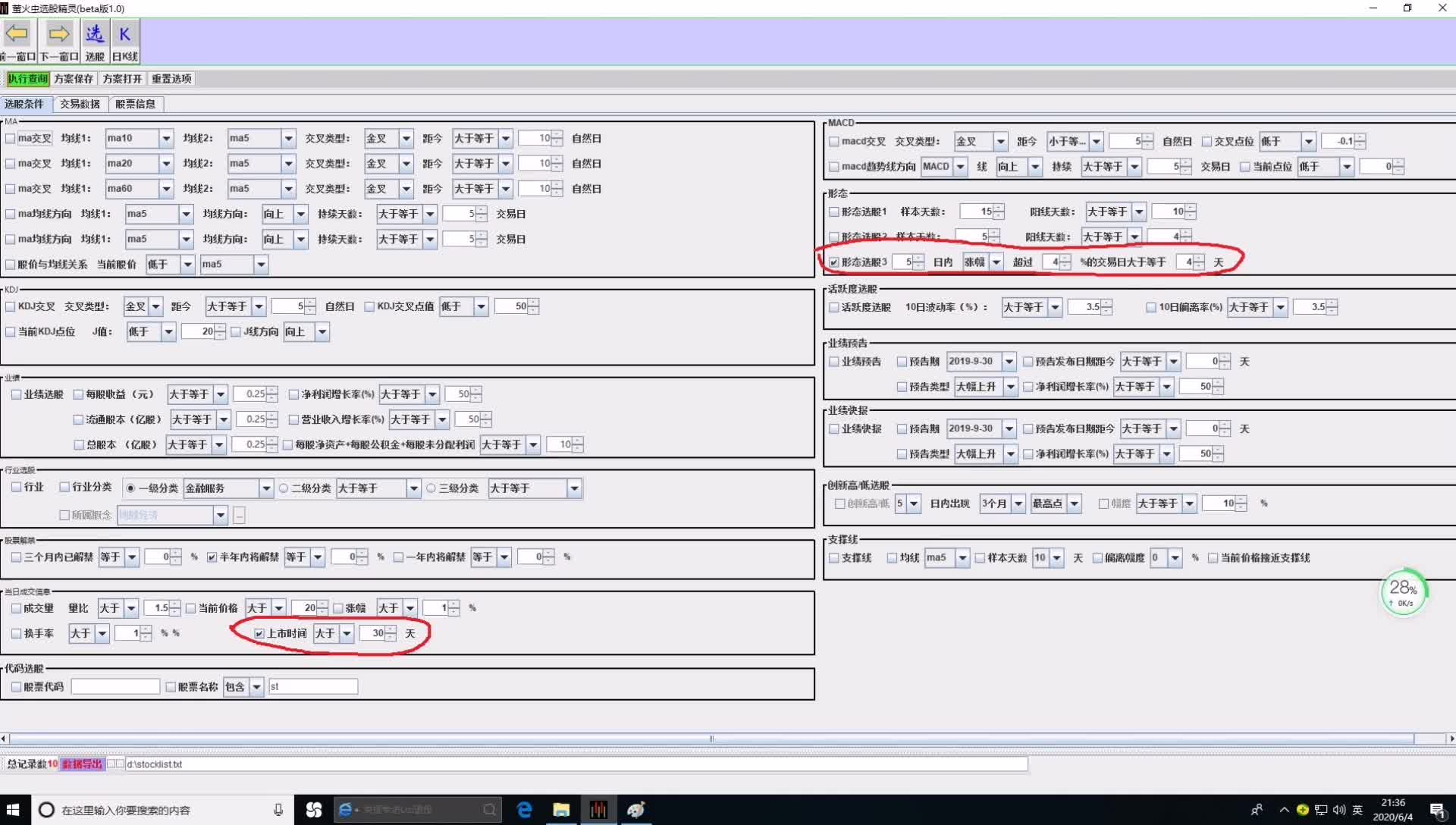Open the notification center icon
The height and width of the screenshot is (825, 1456).
(1438, 810)
